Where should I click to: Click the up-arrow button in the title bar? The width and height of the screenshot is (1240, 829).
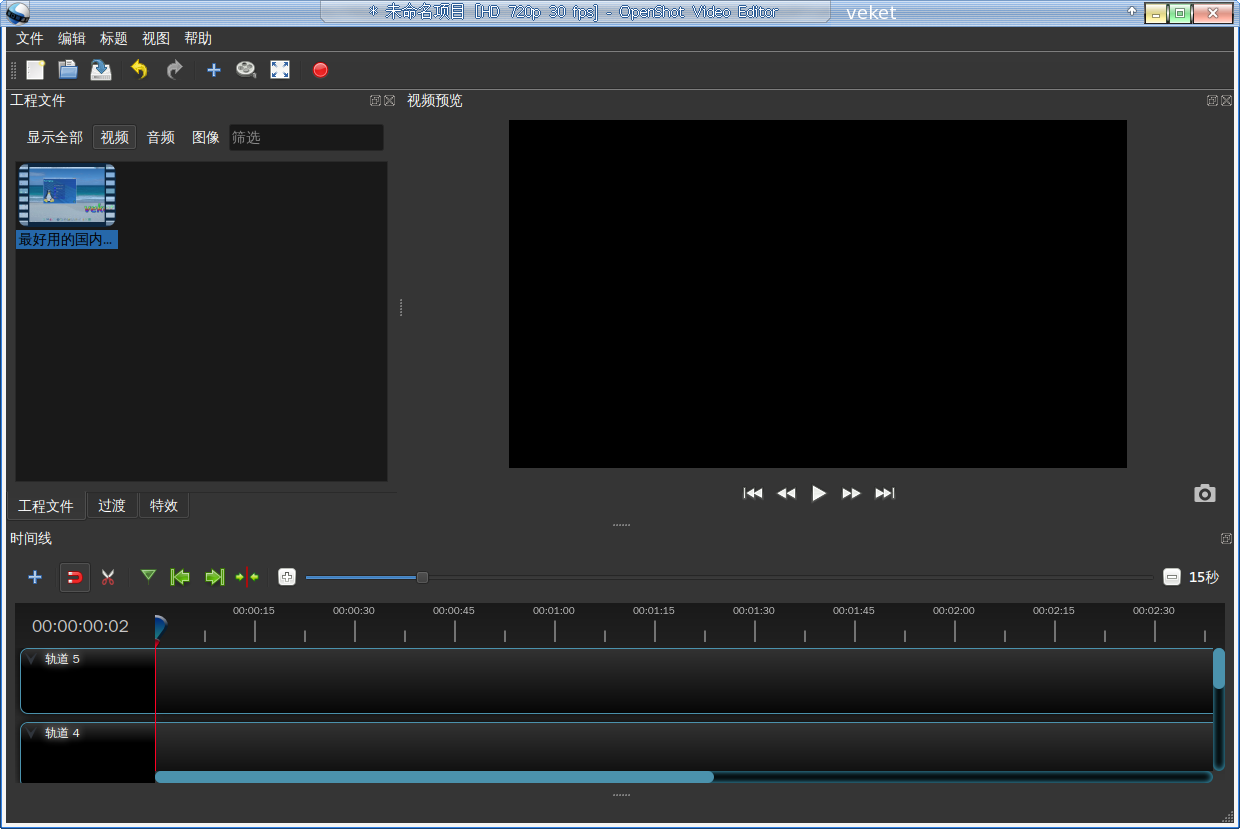point(1132,12)
